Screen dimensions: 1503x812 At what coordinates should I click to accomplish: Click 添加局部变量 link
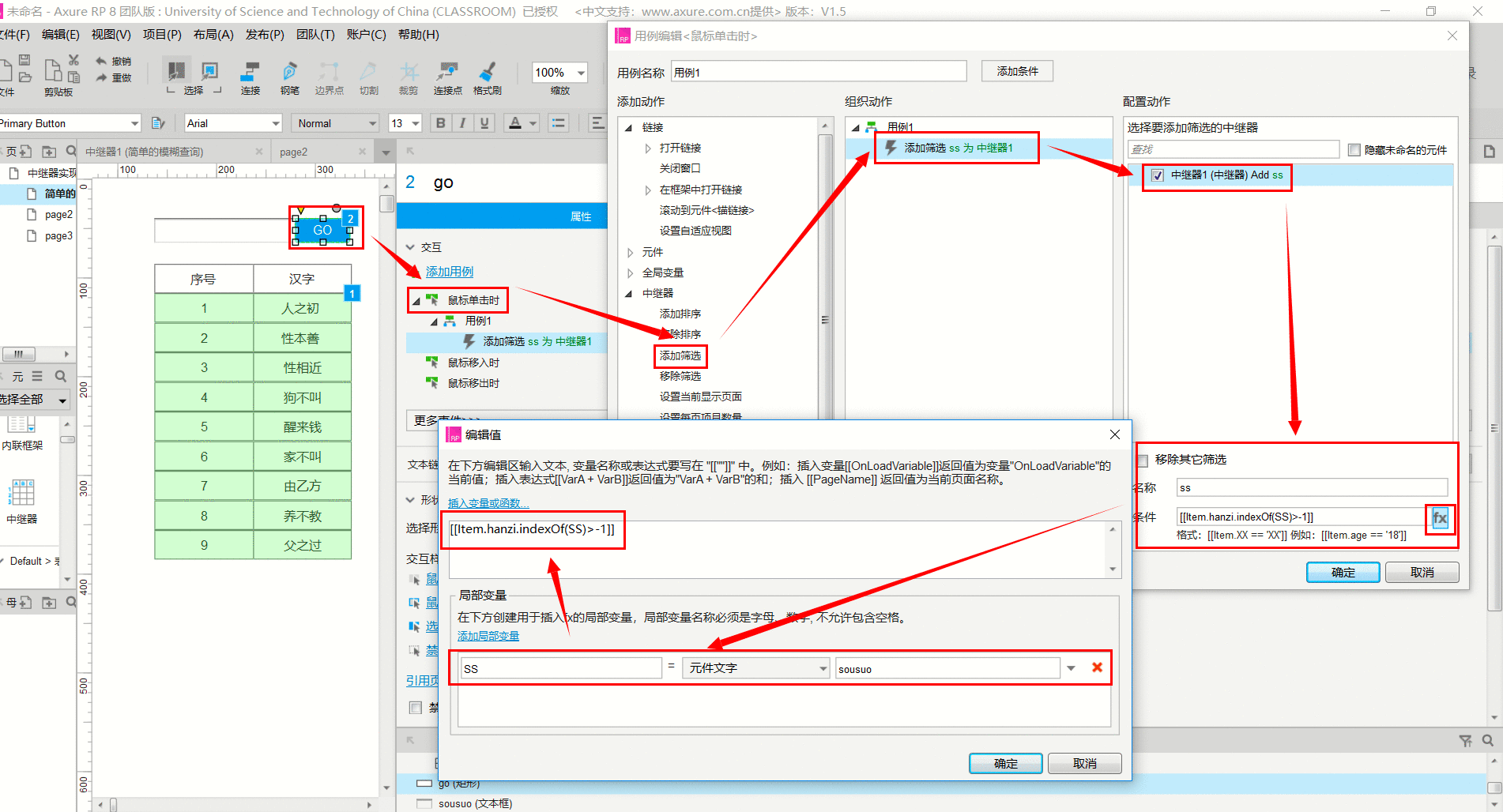(488, 636)
